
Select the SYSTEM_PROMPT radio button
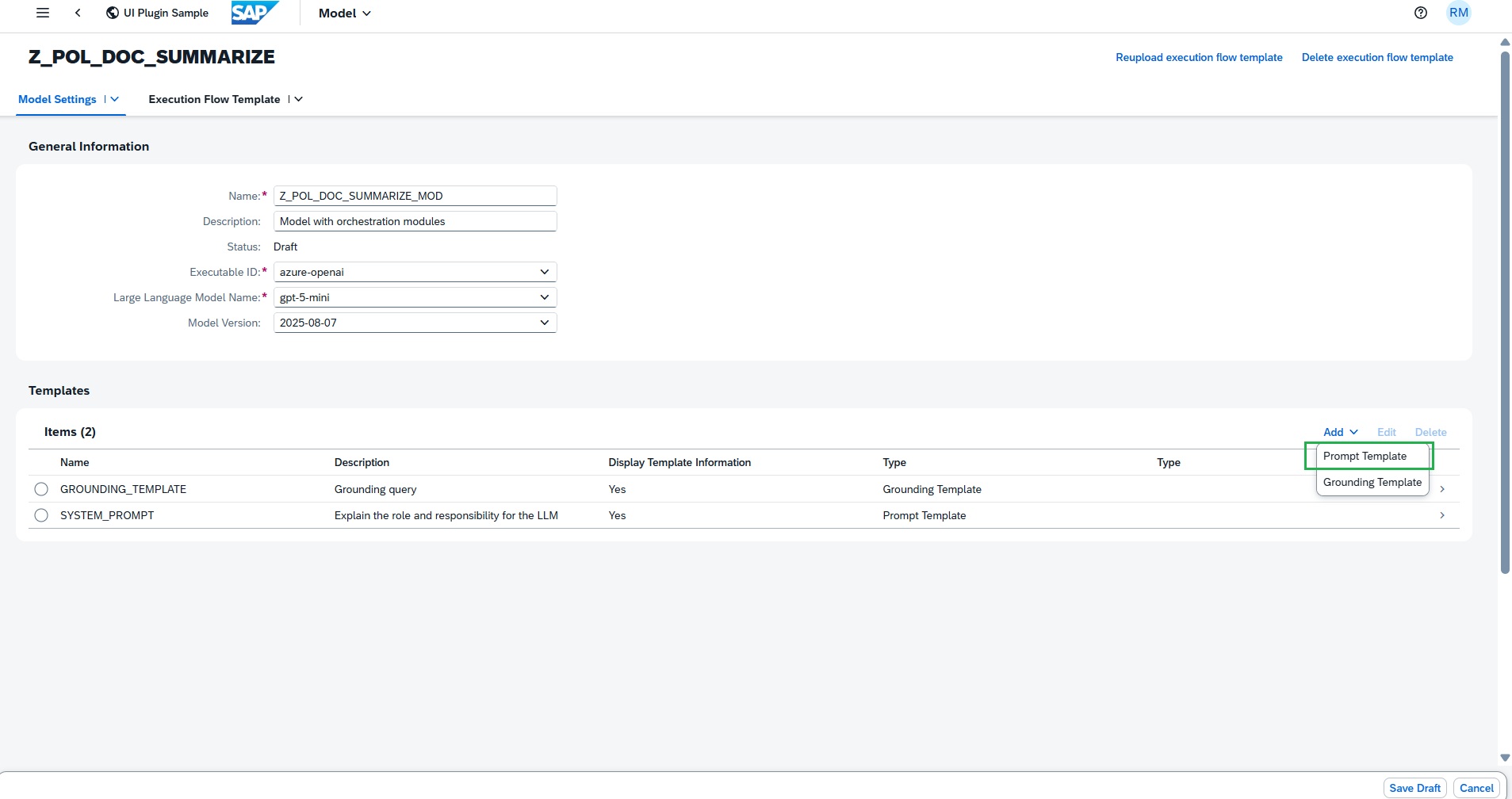(x=41, y=515)
